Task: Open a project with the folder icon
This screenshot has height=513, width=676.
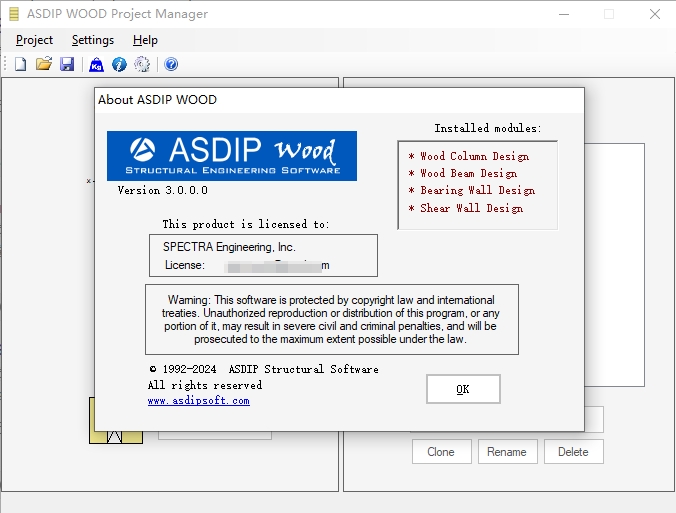Action: [x=44, y=64]
